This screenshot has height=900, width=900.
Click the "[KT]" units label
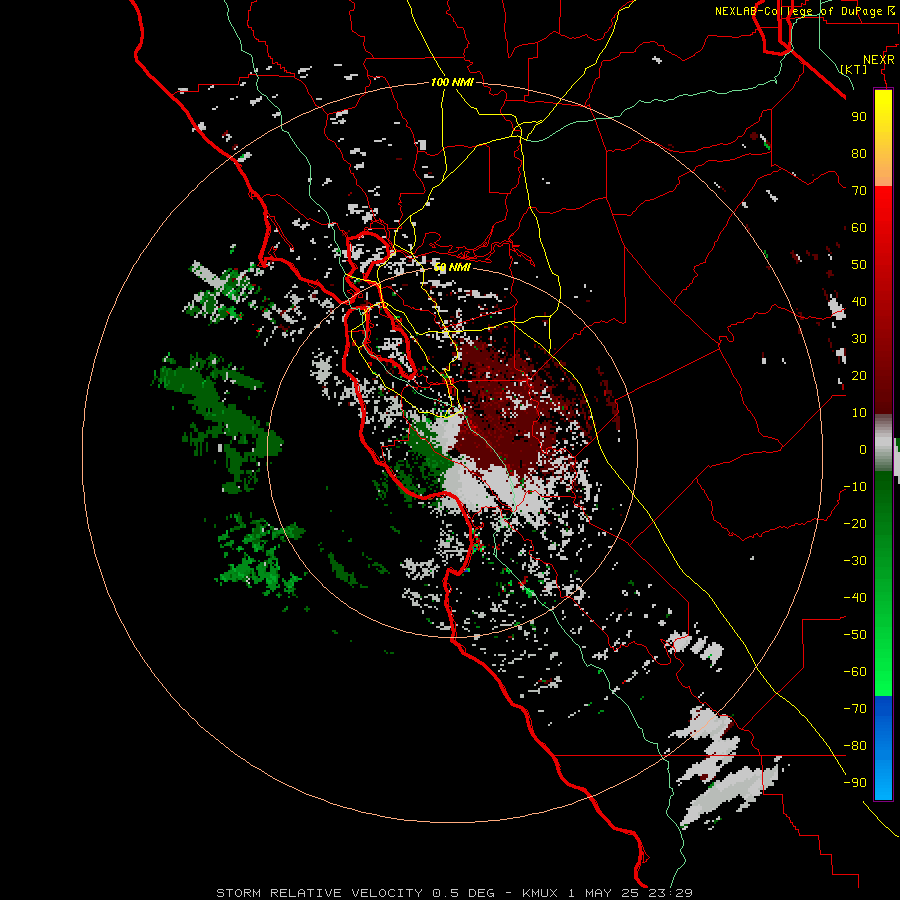click(x=854, y=69)
